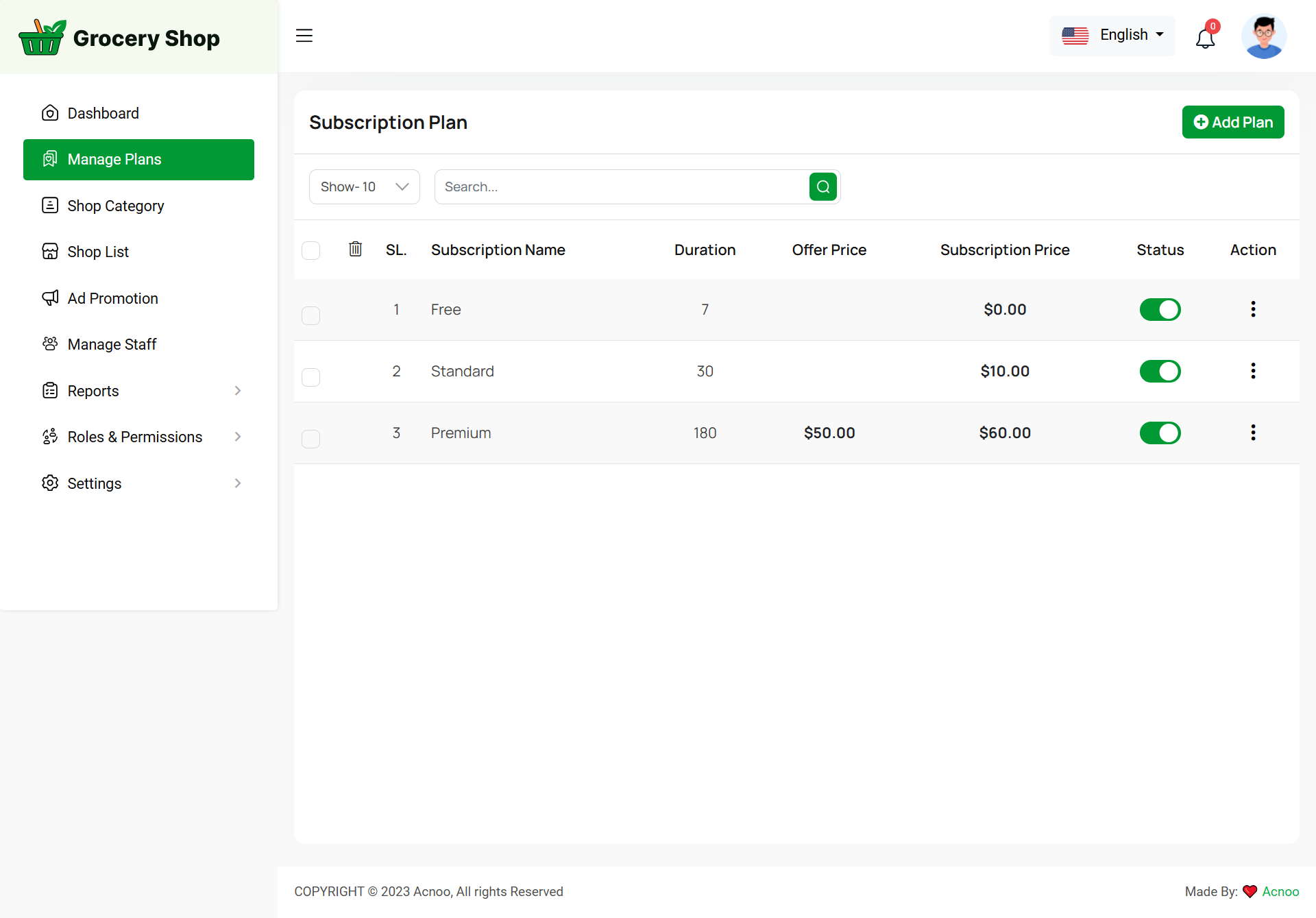Go to Shop Category in sidebar
The height and width of the screenshot is (918, 1316).
[115, 206]
